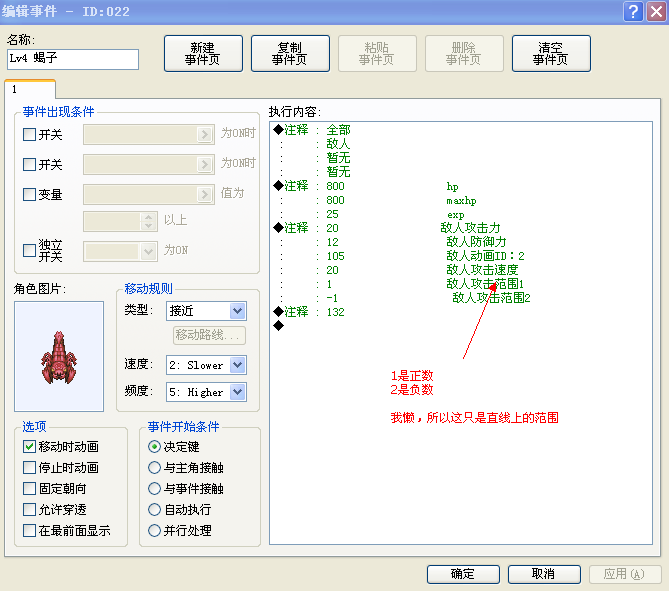This screenshot has height=591, width=669.
Task: Select the 与主角接触 trigger radio button
Action: pos(154,468)
